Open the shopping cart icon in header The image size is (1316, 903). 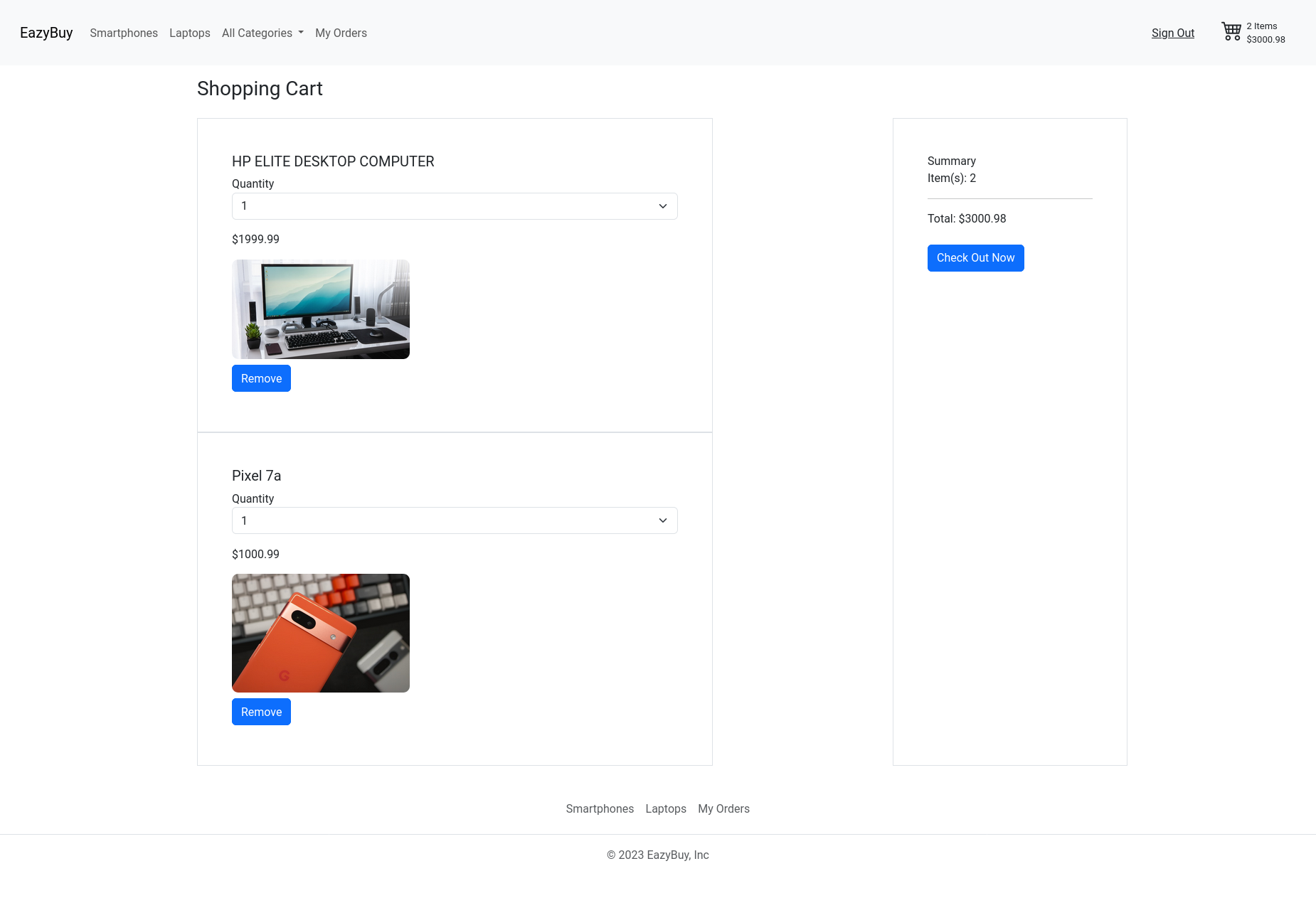pyautogui.click(x=1231, y=32)
